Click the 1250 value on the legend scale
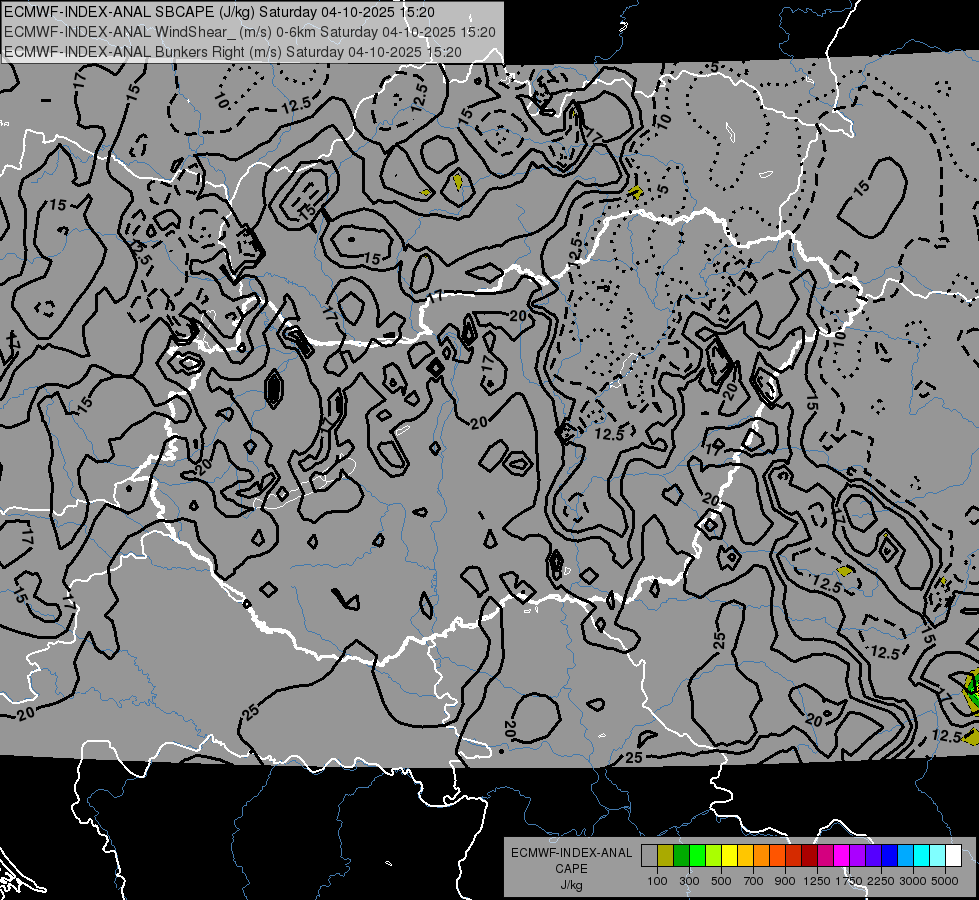 (817, 881)
